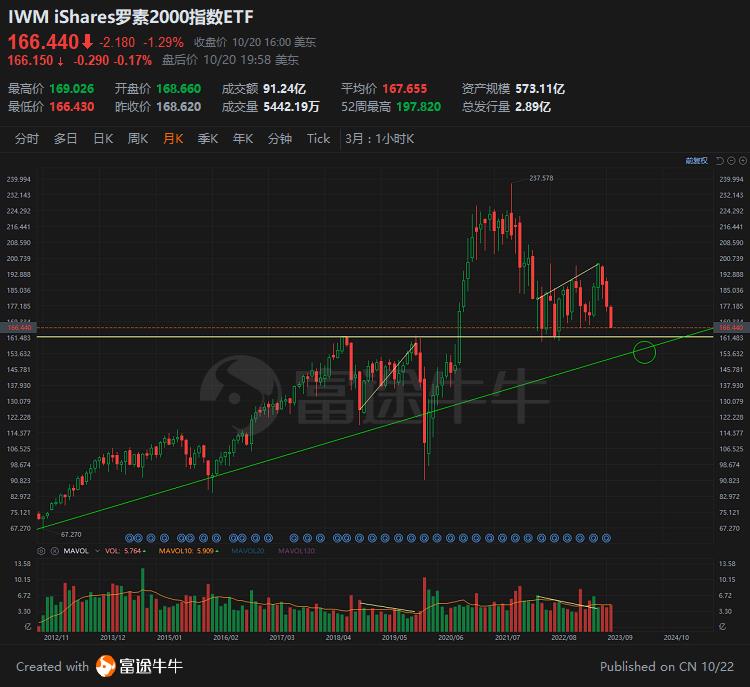
Task: Click the 52周最高 value 197.820
Action: pos(419,106)
